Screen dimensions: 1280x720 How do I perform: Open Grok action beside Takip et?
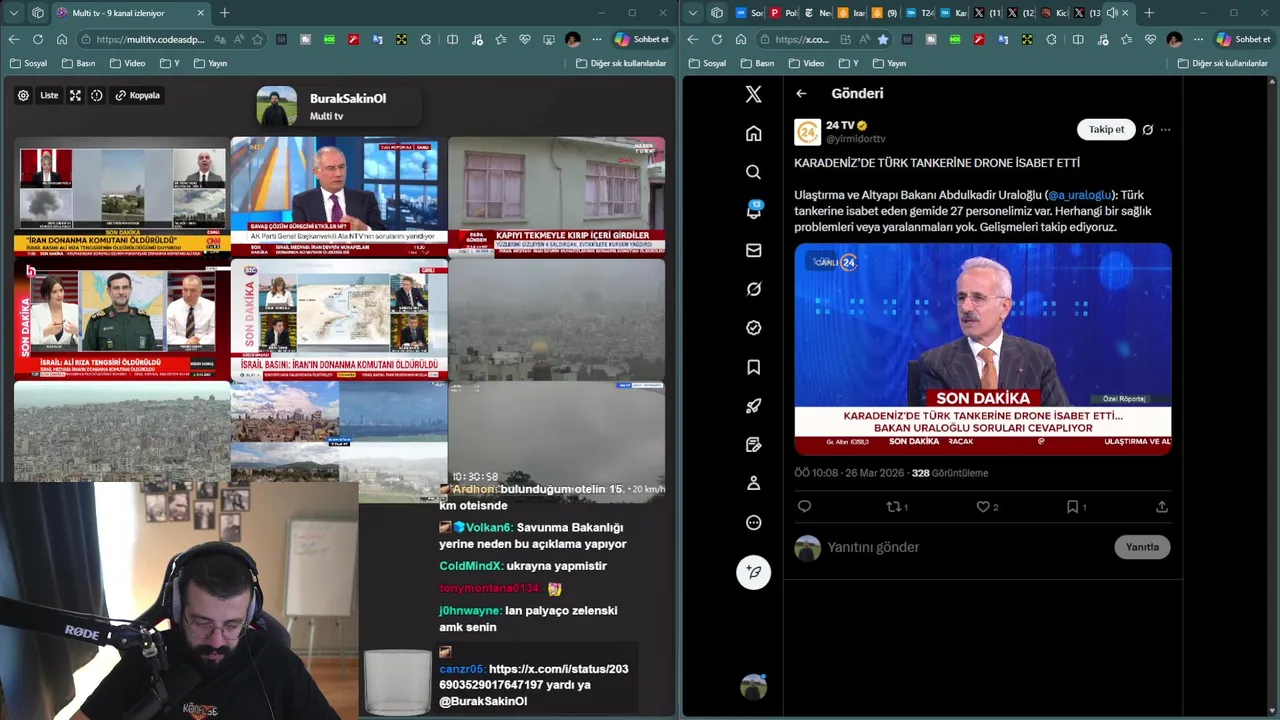click(1148, 130)
